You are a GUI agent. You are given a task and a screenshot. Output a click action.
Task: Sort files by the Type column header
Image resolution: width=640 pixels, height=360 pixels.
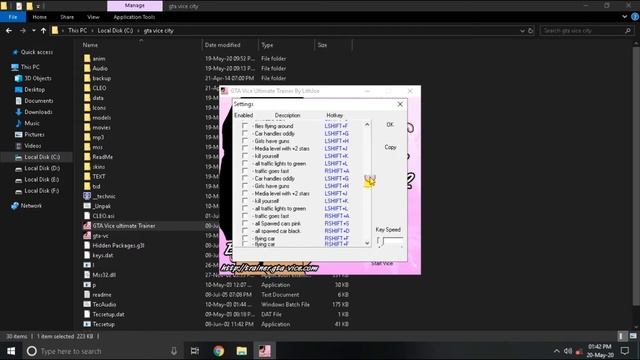(x=267, y=45)
